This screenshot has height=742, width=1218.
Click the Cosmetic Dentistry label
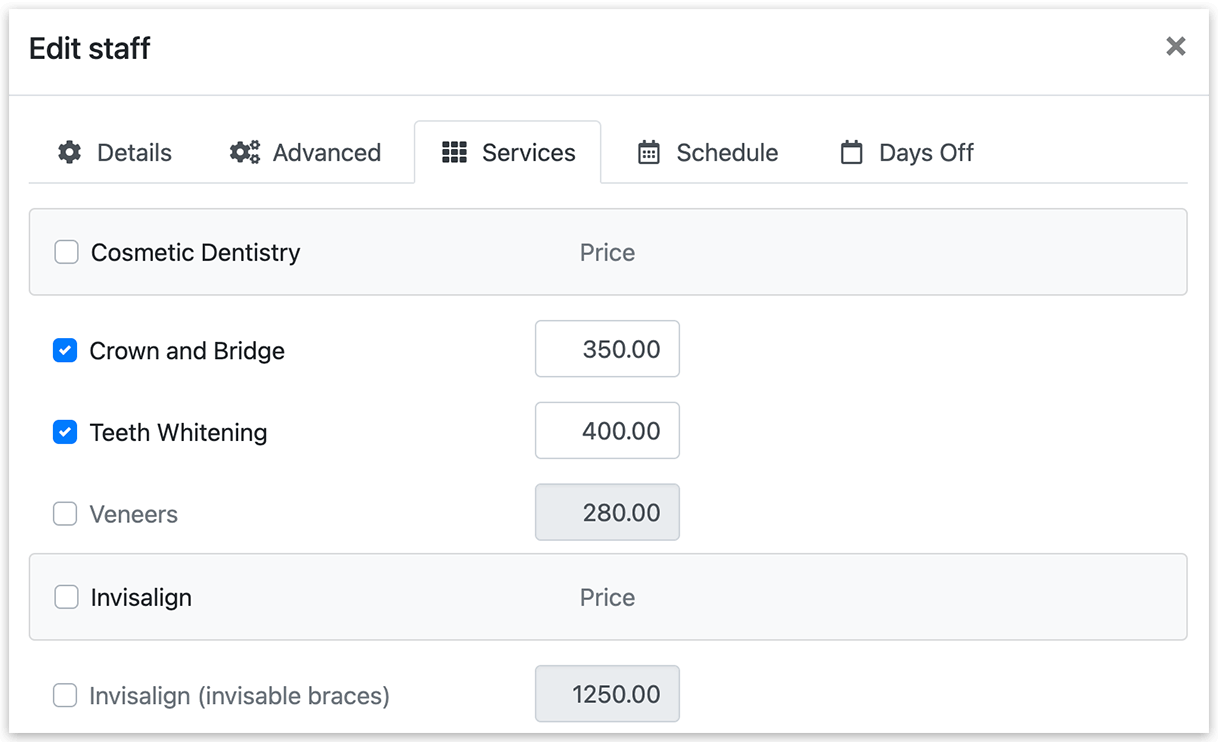click(195, 252)
